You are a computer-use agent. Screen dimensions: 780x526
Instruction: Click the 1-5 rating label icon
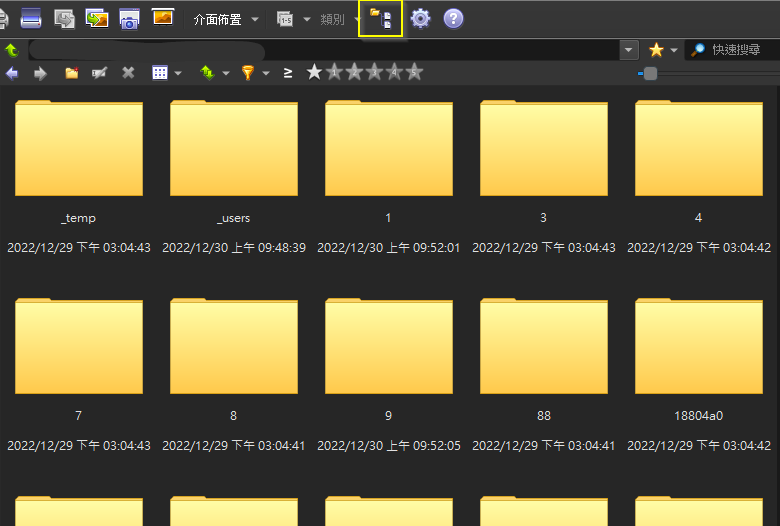point(285,19)
